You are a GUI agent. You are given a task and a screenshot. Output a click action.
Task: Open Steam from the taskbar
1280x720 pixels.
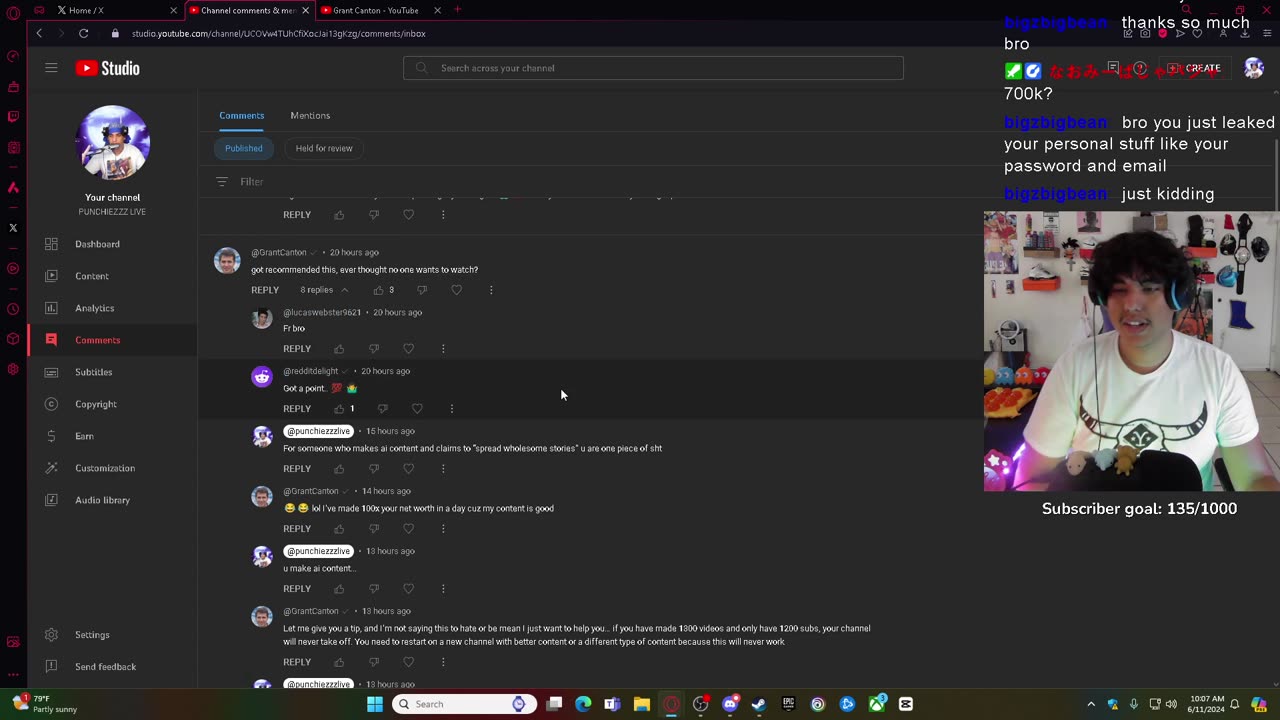(x=759, y=704)
